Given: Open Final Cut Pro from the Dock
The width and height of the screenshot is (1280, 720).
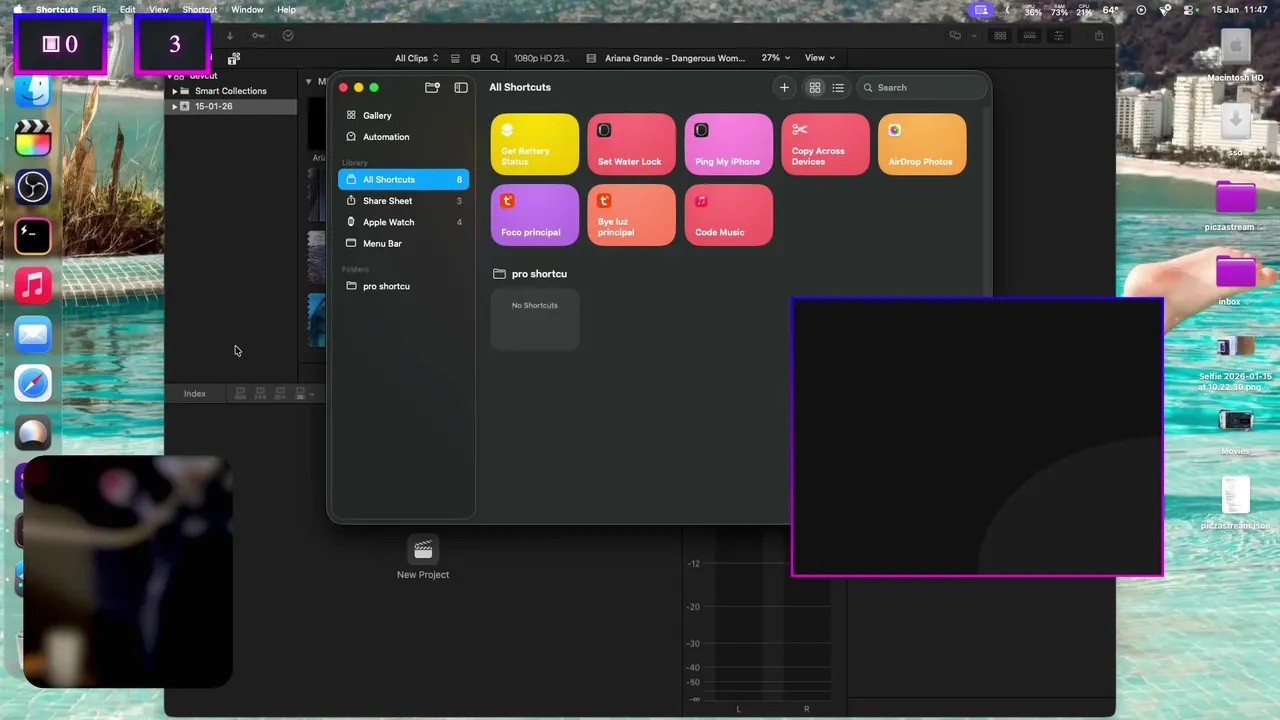Looking at the screenshot, I should pyautogui.click(x=33, y=138).
